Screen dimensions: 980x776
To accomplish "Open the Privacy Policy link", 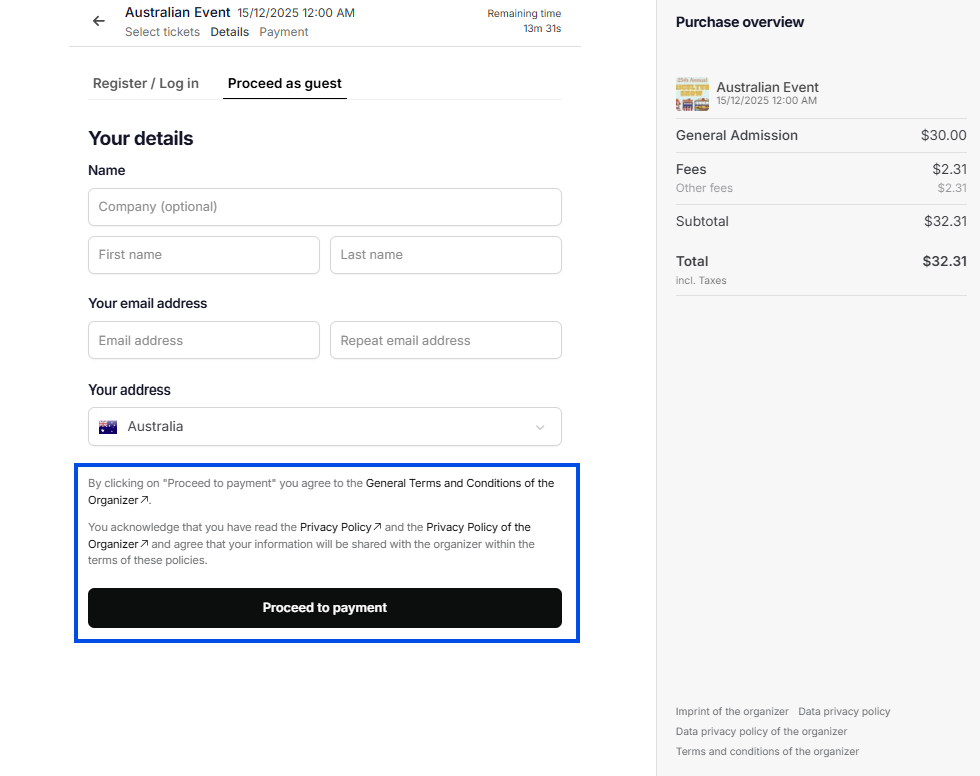I will tap(340, 527).
